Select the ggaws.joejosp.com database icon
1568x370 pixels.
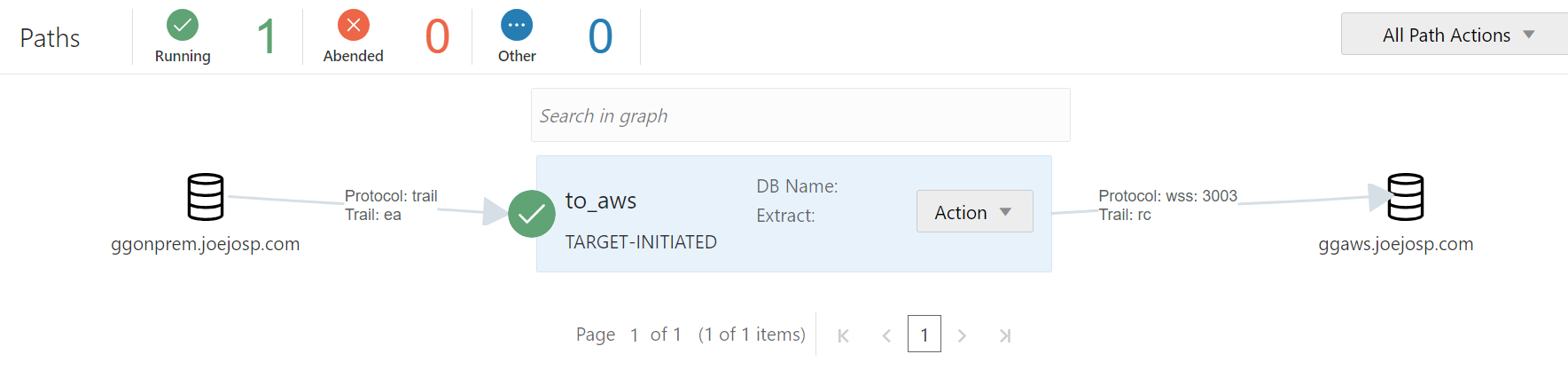pos(1406,197)
